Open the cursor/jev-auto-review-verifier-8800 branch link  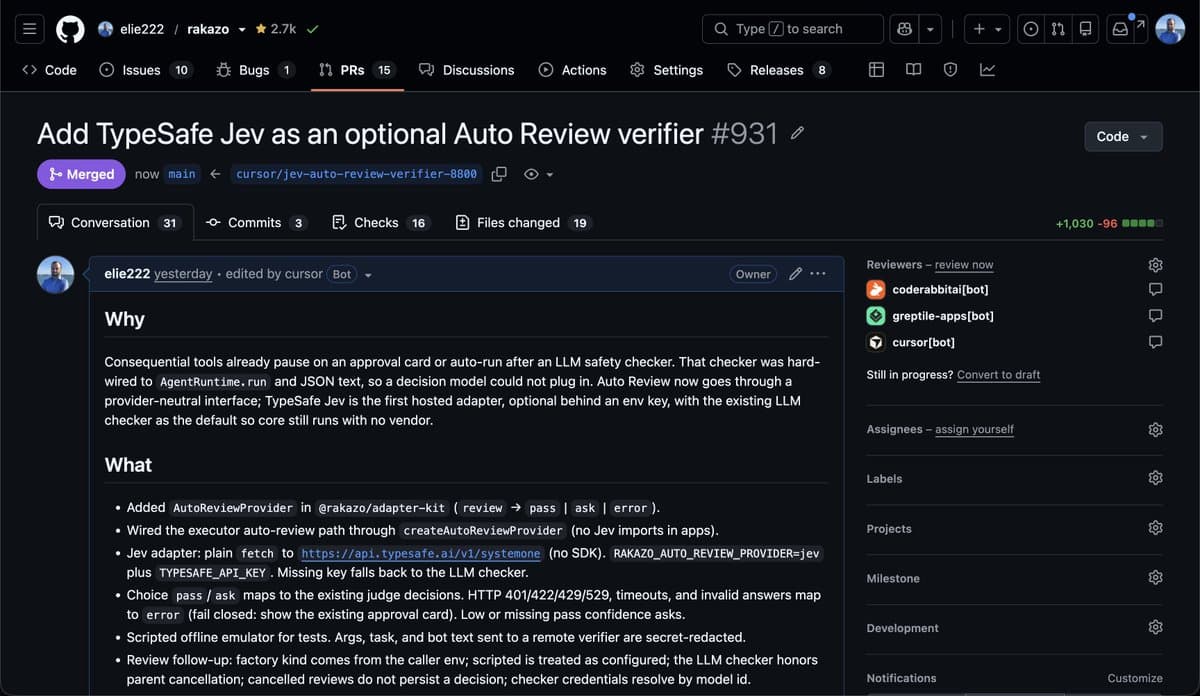[x=356, y=174]
